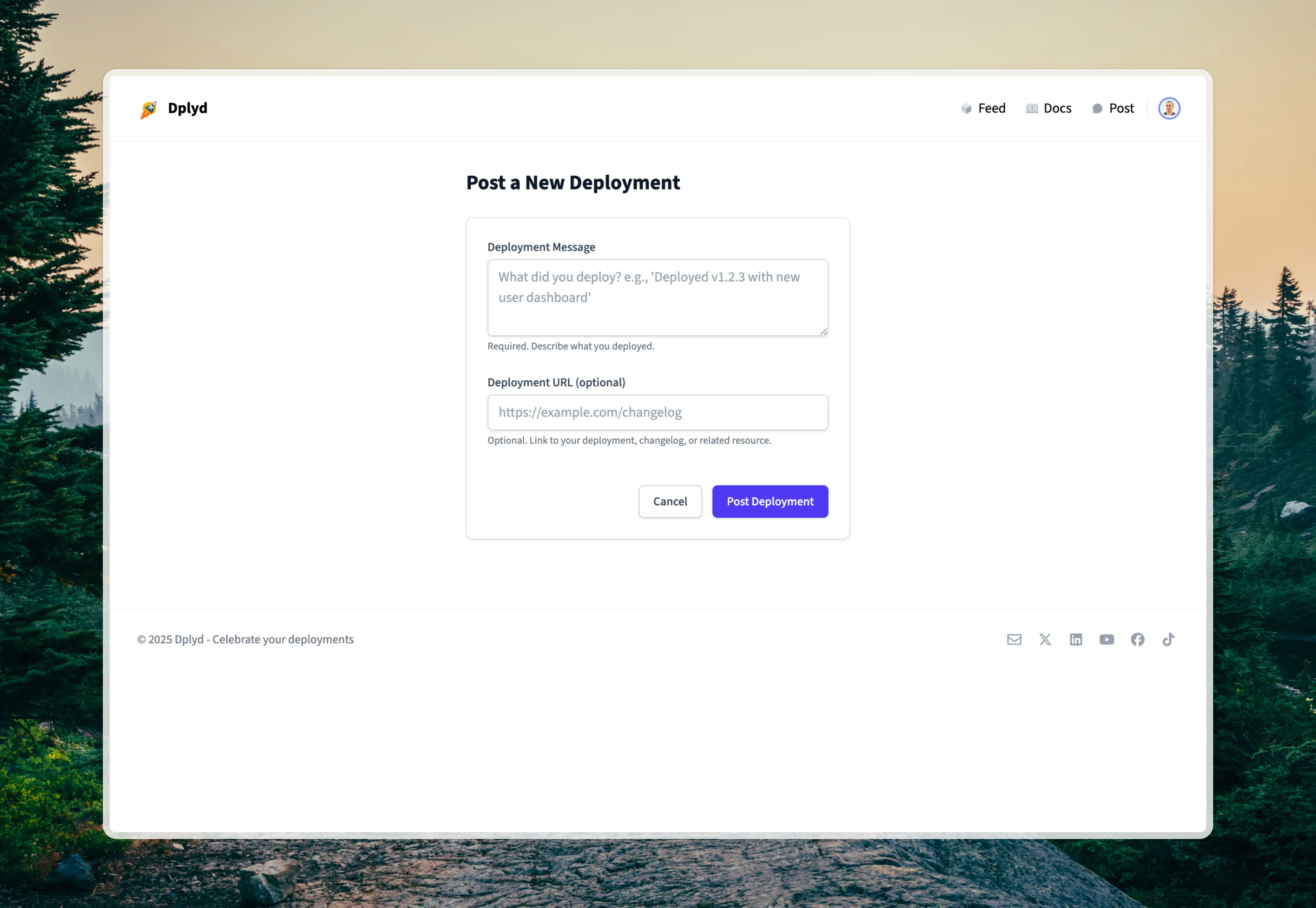Open the user avatar profile menu

pos(1169,108)
